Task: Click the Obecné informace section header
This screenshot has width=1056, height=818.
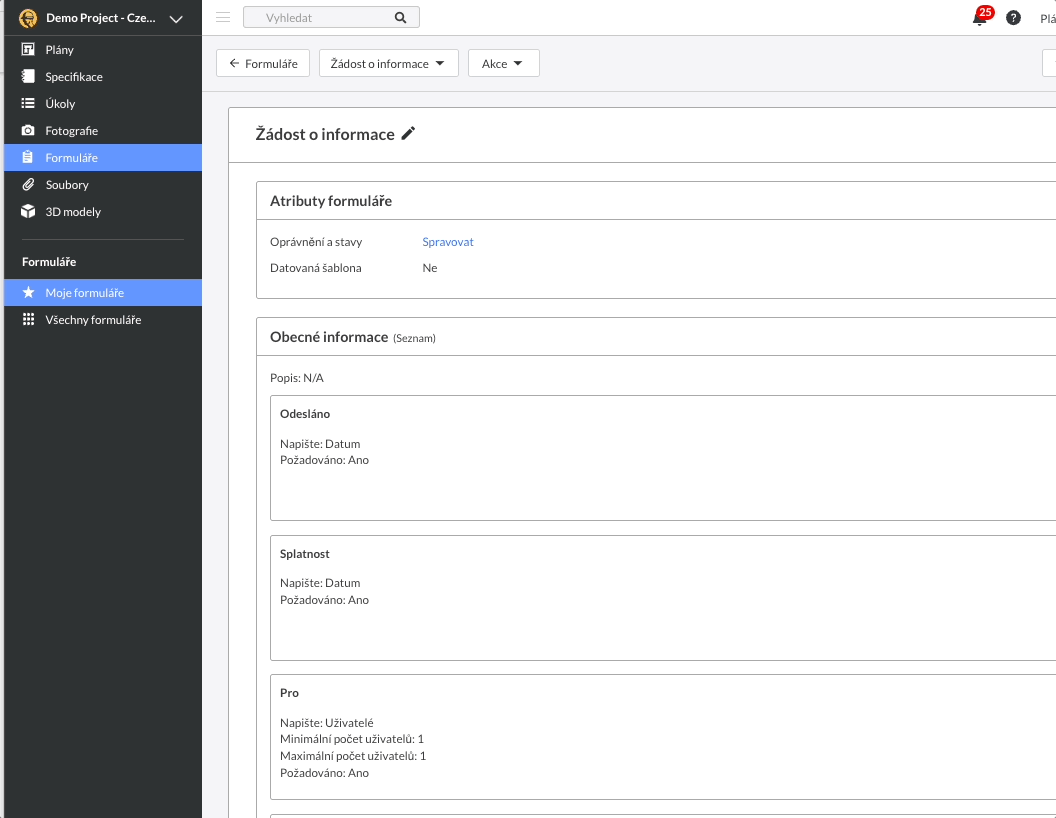Action: point(329,337)
